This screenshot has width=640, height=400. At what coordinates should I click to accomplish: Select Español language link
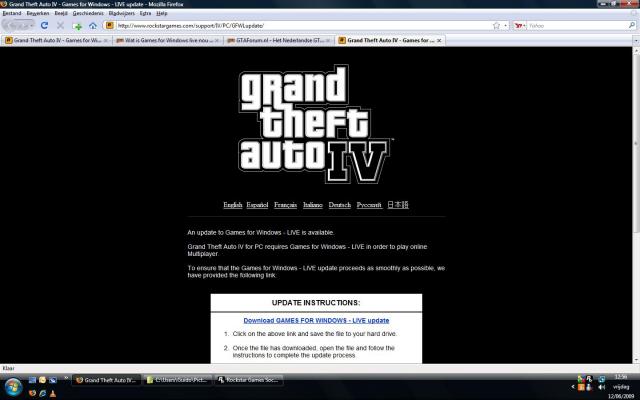[x=257, y=205]
